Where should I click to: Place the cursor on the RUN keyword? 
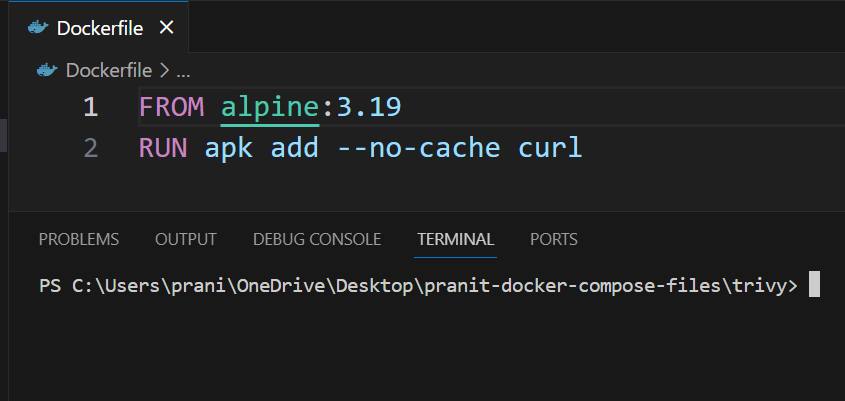[x=164, y=149]
